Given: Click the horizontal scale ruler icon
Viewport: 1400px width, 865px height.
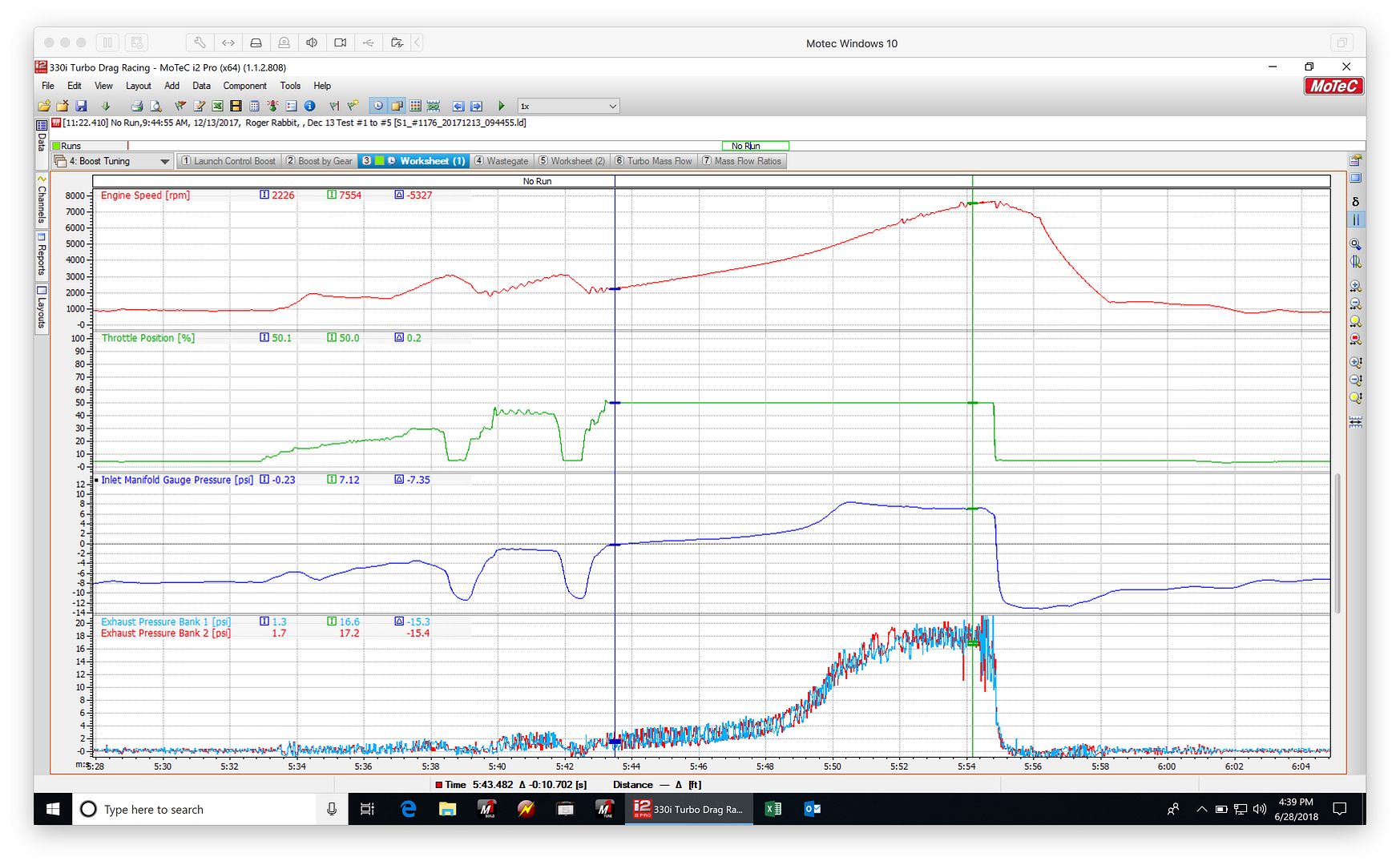Looking at the screenshot, I should click(x=1356, y=421).
